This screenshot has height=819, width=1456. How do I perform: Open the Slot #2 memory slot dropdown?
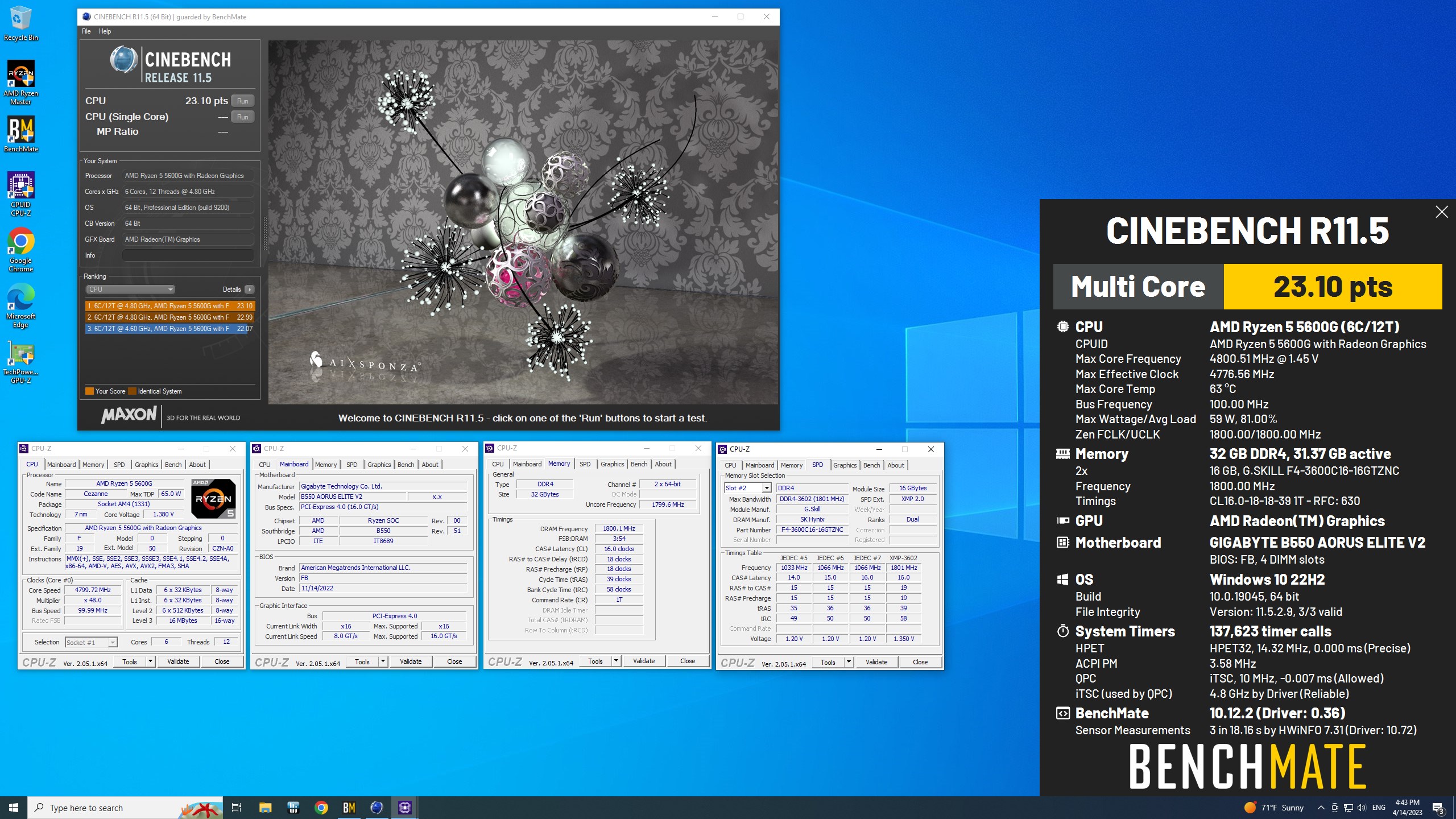click(x=747, y=488)
